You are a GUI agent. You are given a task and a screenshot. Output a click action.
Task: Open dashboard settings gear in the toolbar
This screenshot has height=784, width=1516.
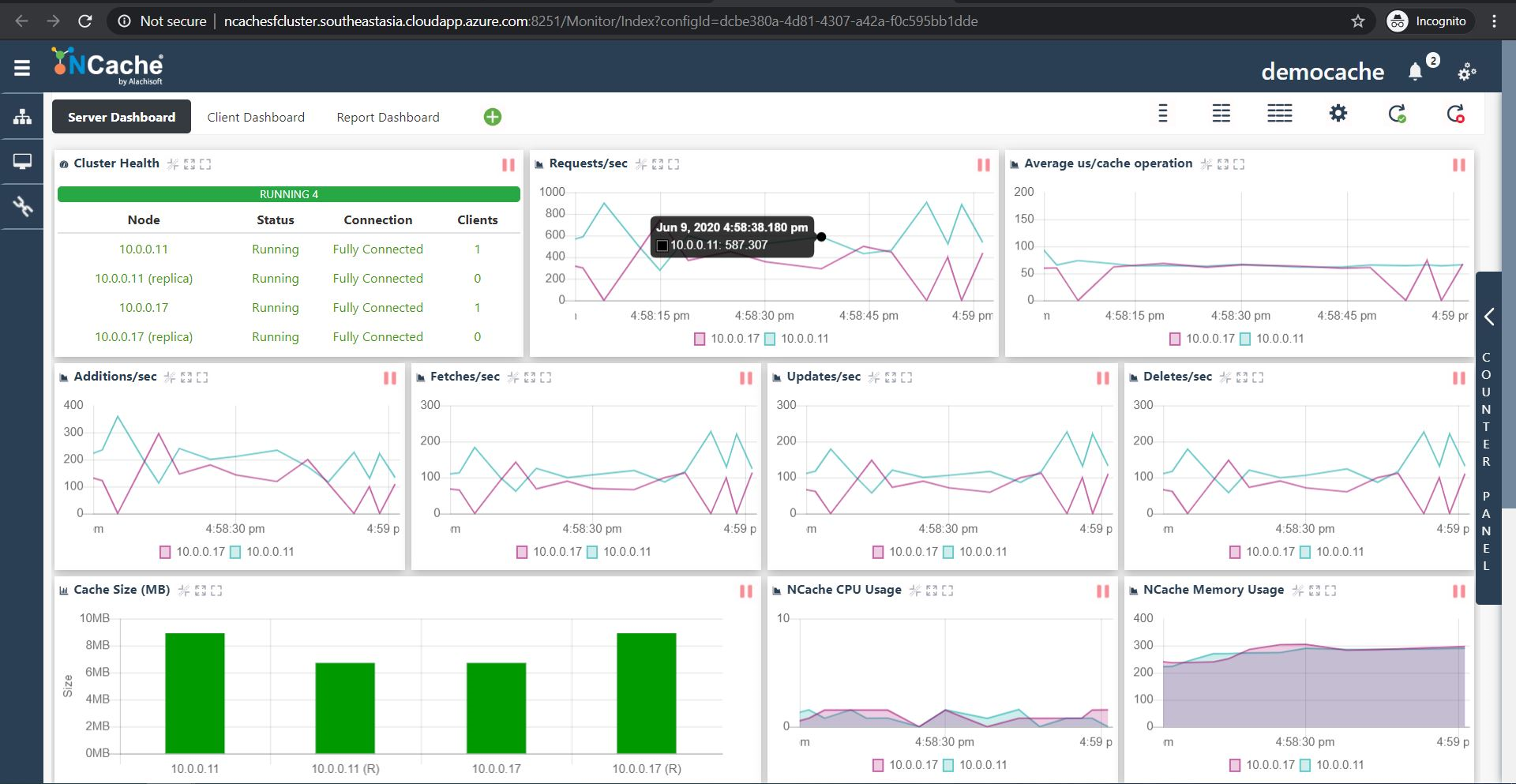1338,114
